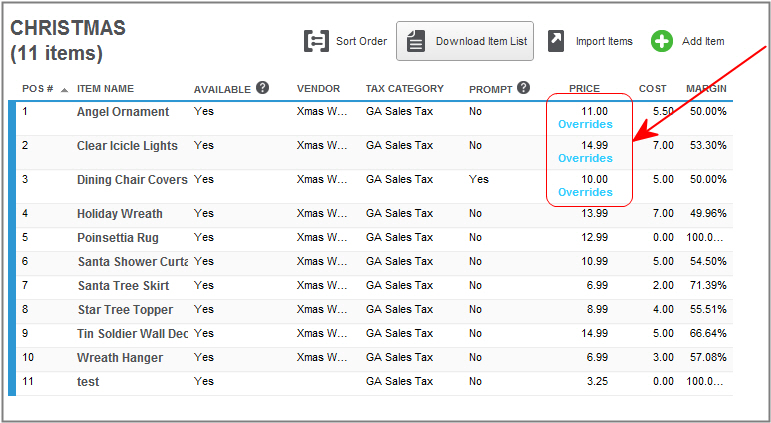The image size is (771, 423).
Task: Click the 11.00 price of Angel Ornament
Action: [x=594, y=112]
